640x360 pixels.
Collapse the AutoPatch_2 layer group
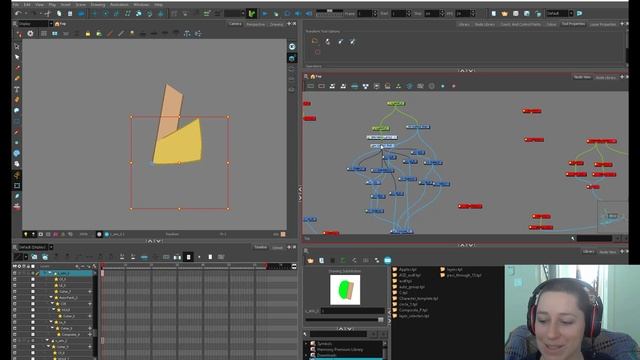51,298
